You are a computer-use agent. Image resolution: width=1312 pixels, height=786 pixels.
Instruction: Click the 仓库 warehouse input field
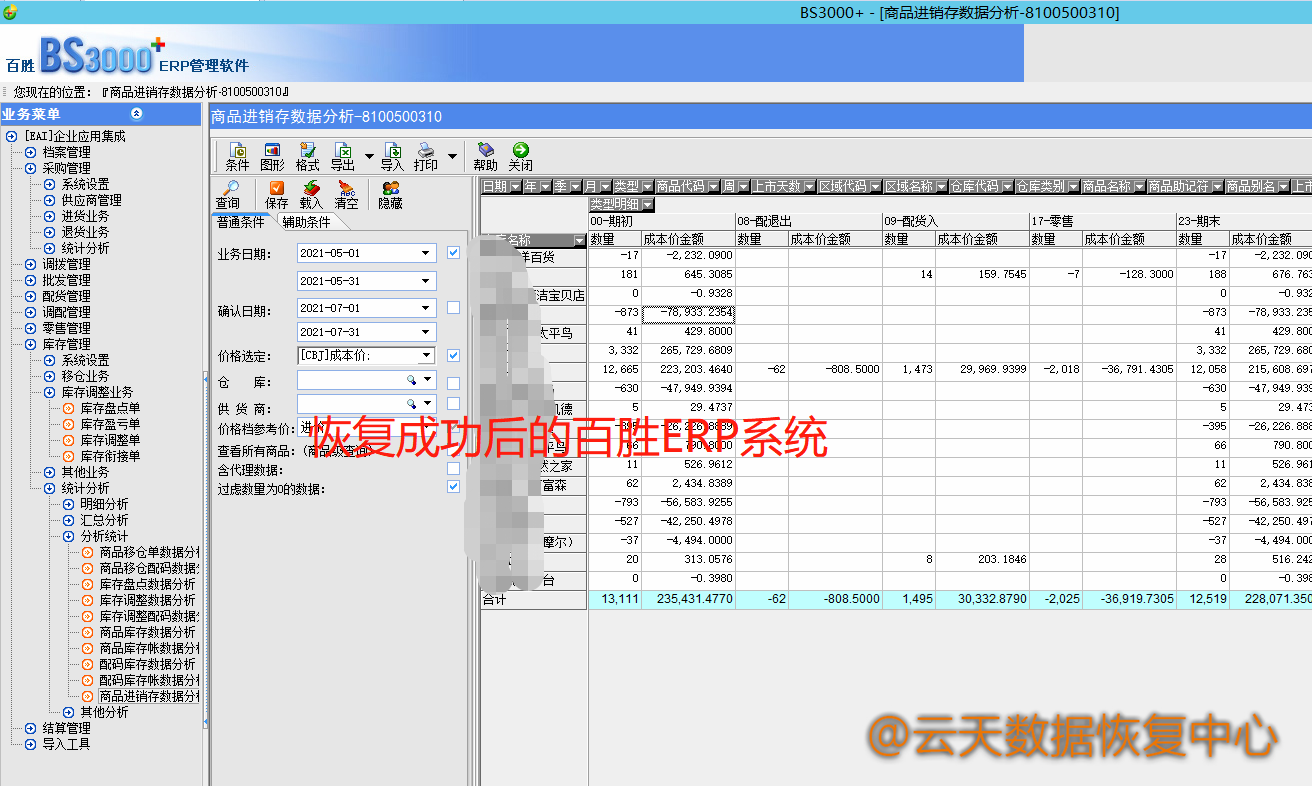coord(351,380)
